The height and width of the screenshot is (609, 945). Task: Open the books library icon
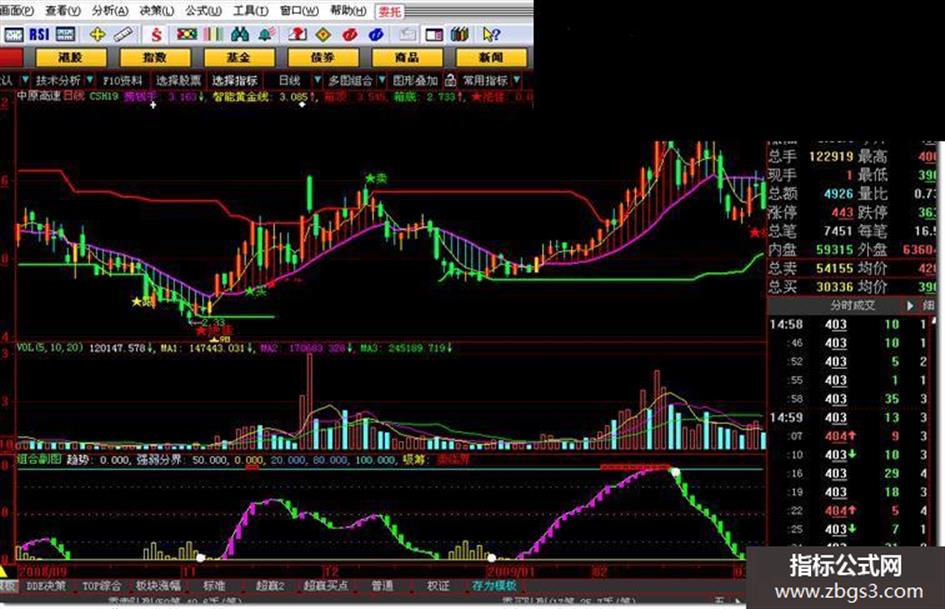coord(460,34)
